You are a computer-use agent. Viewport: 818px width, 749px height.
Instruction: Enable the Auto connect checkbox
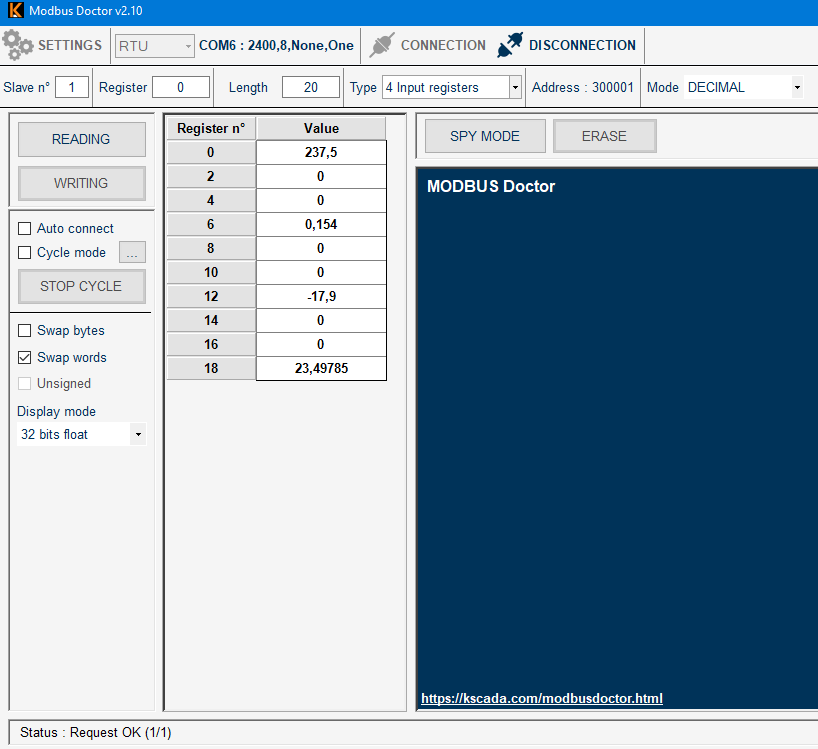point(25,229)
